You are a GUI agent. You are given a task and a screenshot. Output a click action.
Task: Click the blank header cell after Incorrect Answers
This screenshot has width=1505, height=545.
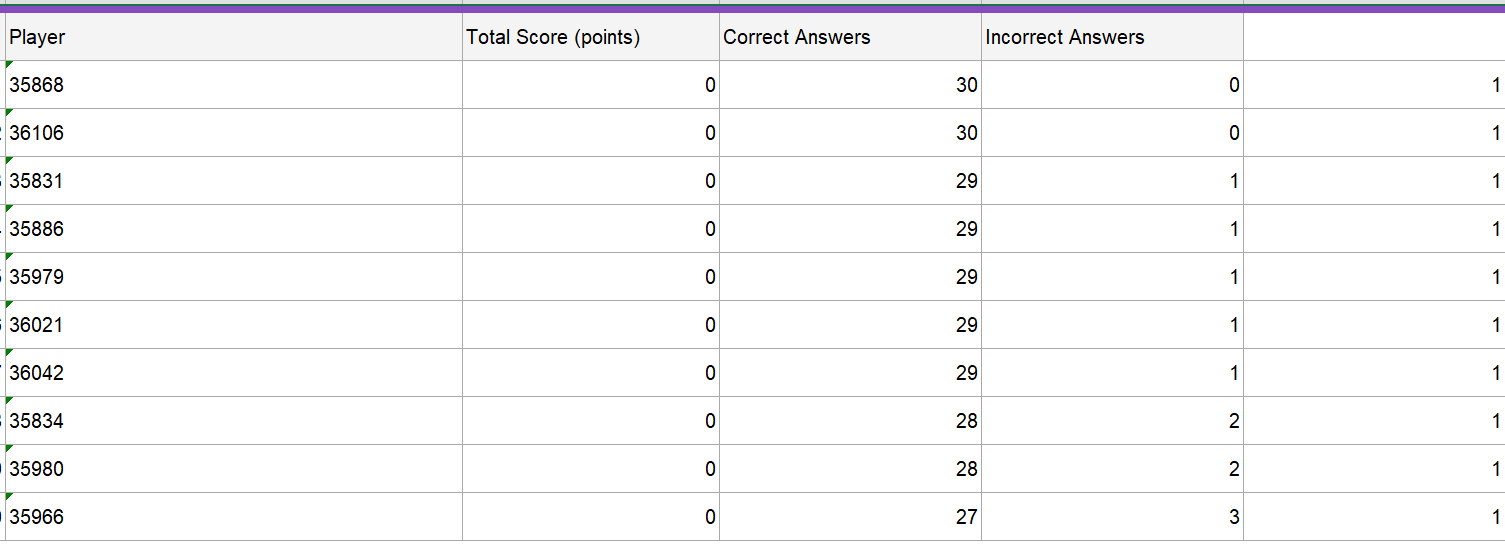click(x=1373, y=37)
